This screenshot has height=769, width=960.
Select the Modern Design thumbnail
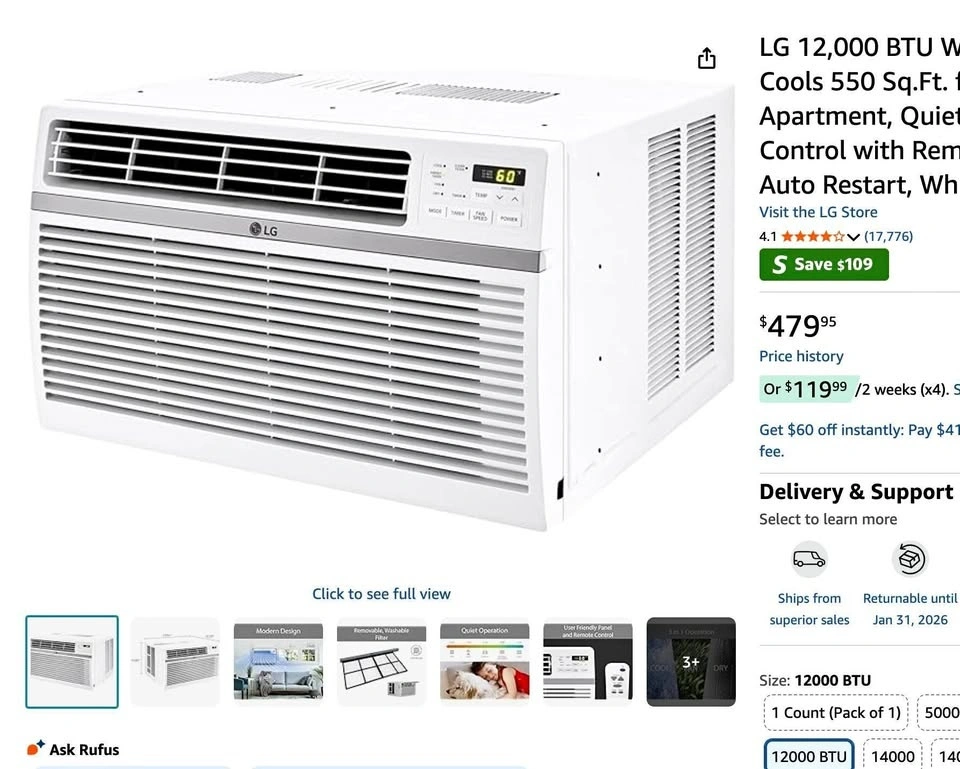[278, 662]
